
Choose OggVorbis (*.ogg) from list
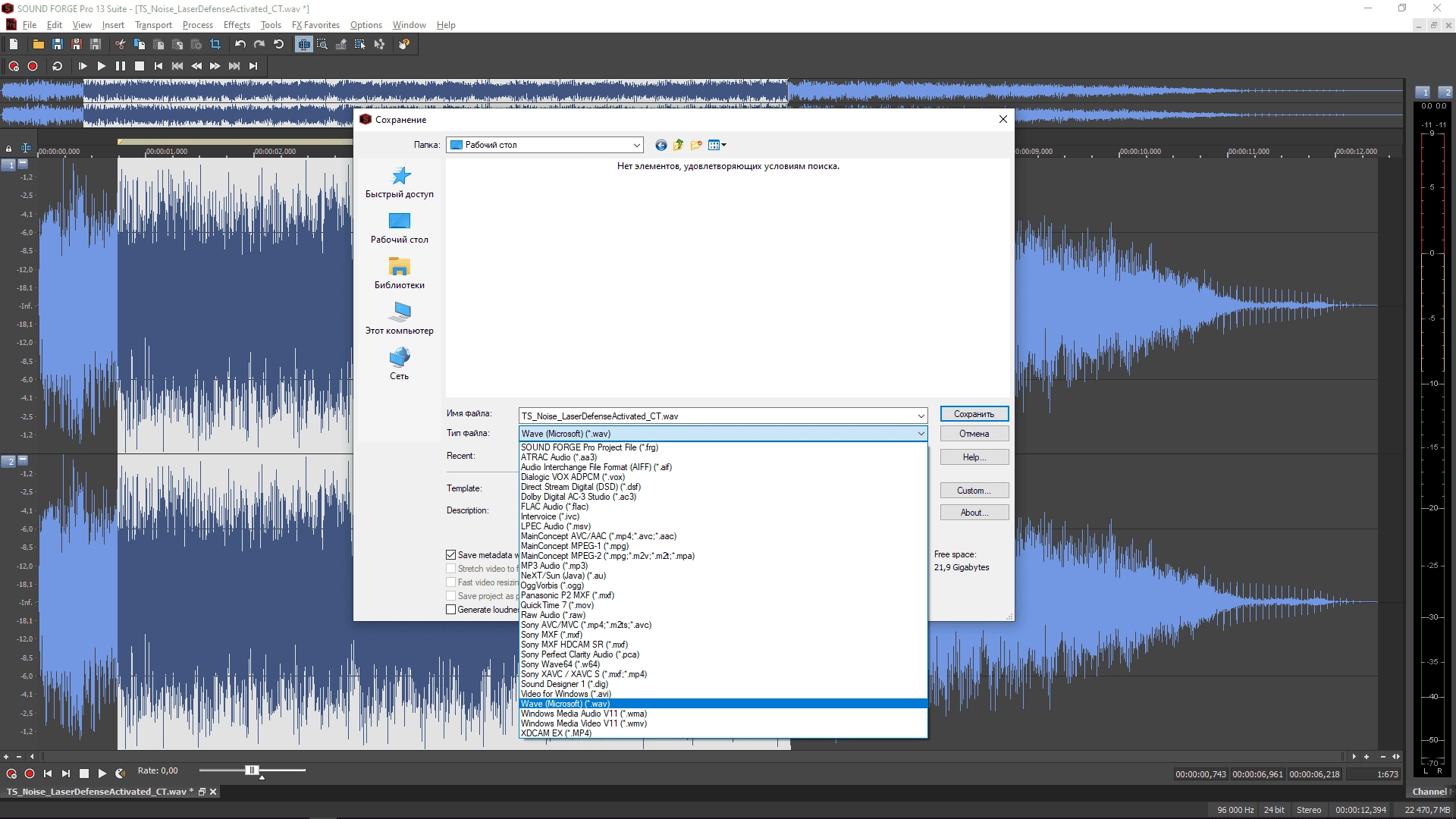tap(723, 585)
